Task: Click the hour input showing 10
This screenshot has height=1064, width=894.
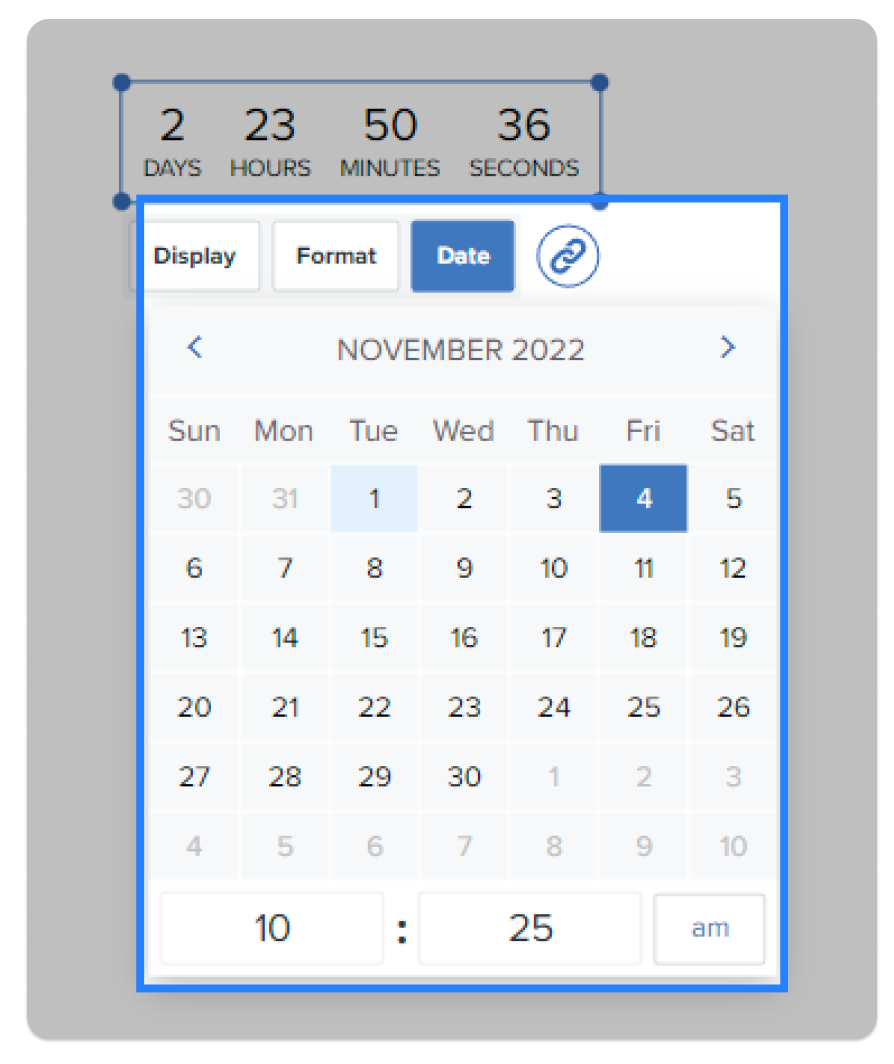Action: coord(271,928)
